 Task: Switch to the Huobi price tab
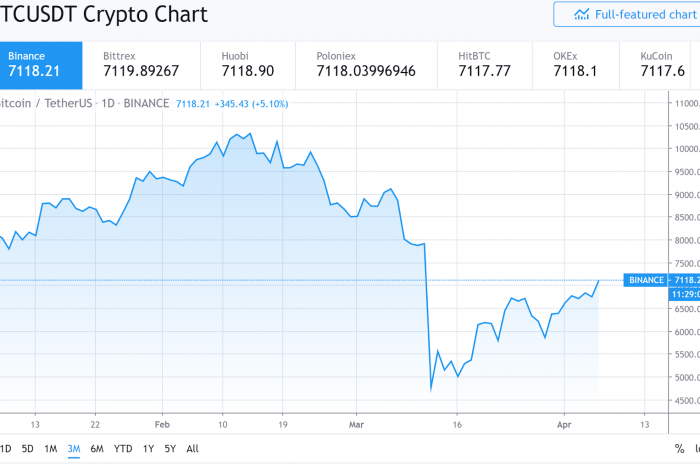248,66
